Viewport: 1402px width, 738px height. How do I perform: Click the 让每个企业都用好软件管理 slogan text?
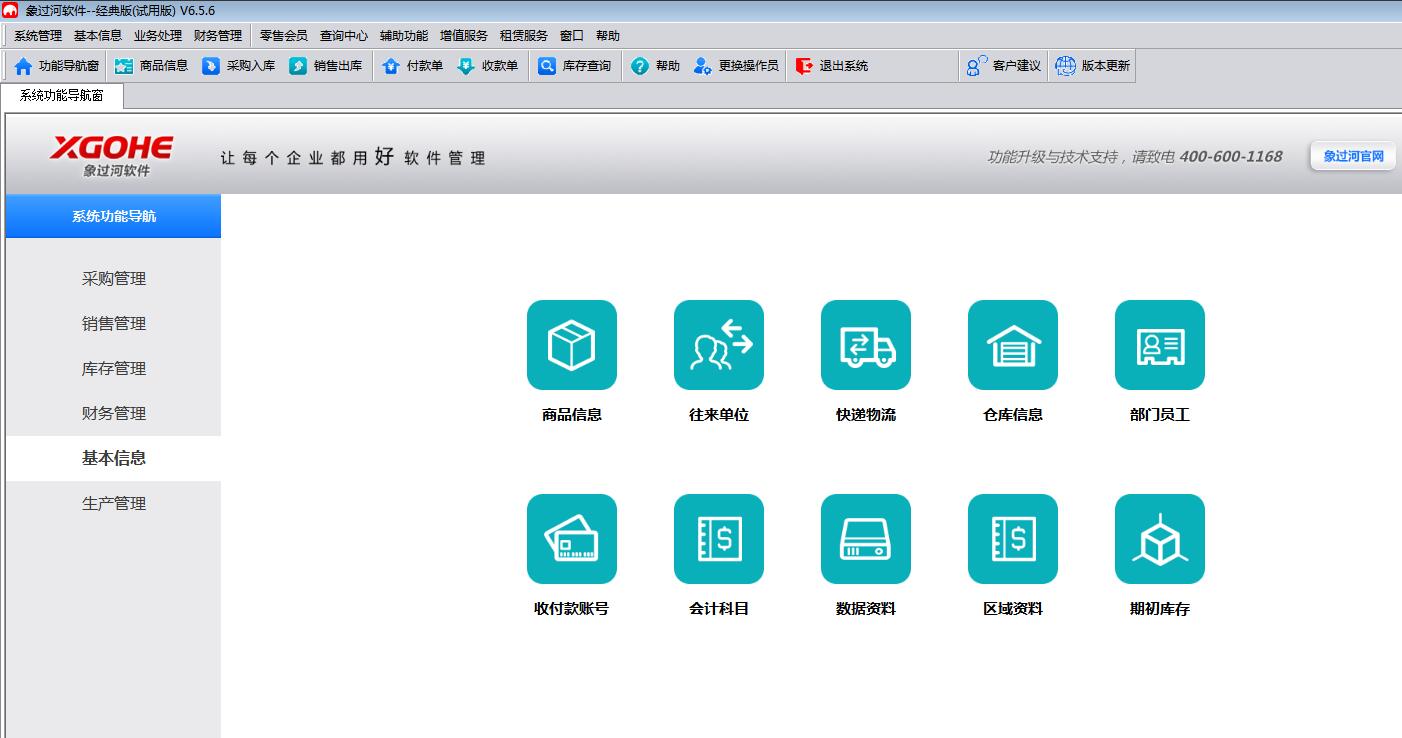tap(353, 157)
